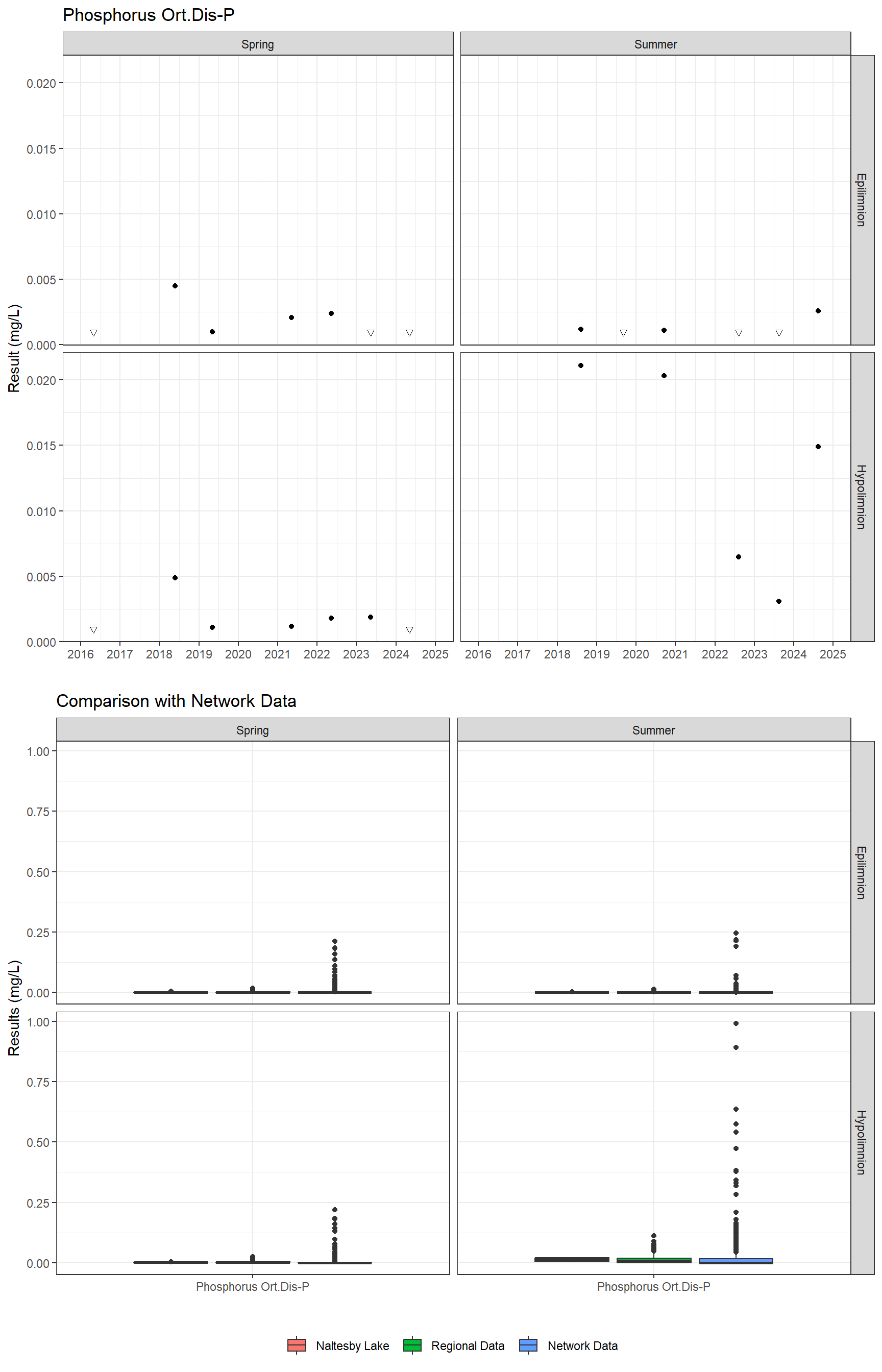
Task: Click the 2020 Summer Hypolimnion point near 0.020
Action: 664,376
